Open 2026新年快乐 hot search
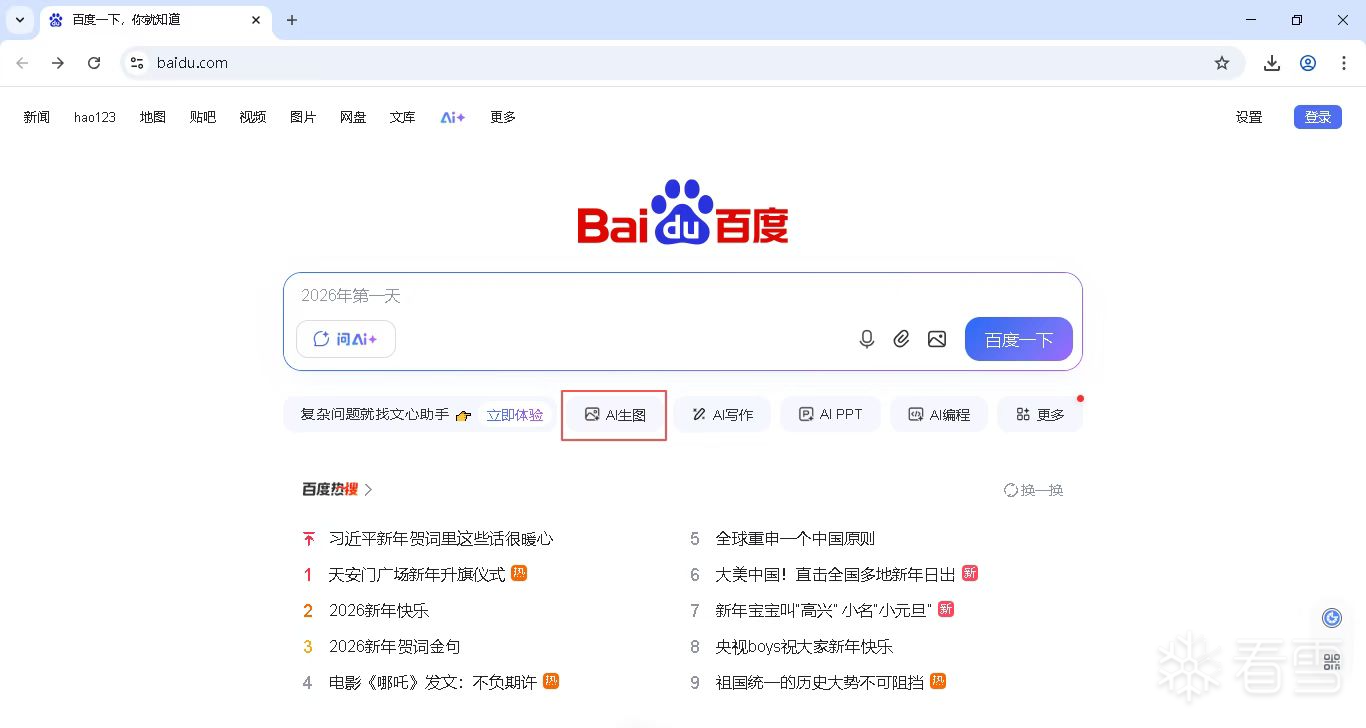 pyautogui.click(x=379, y=611)
